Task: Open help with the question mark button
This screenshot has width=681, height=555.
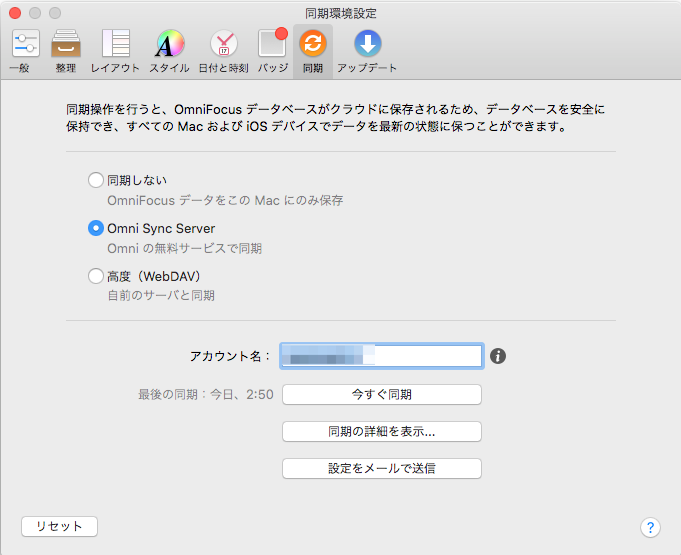Action: tap(650, 527)
